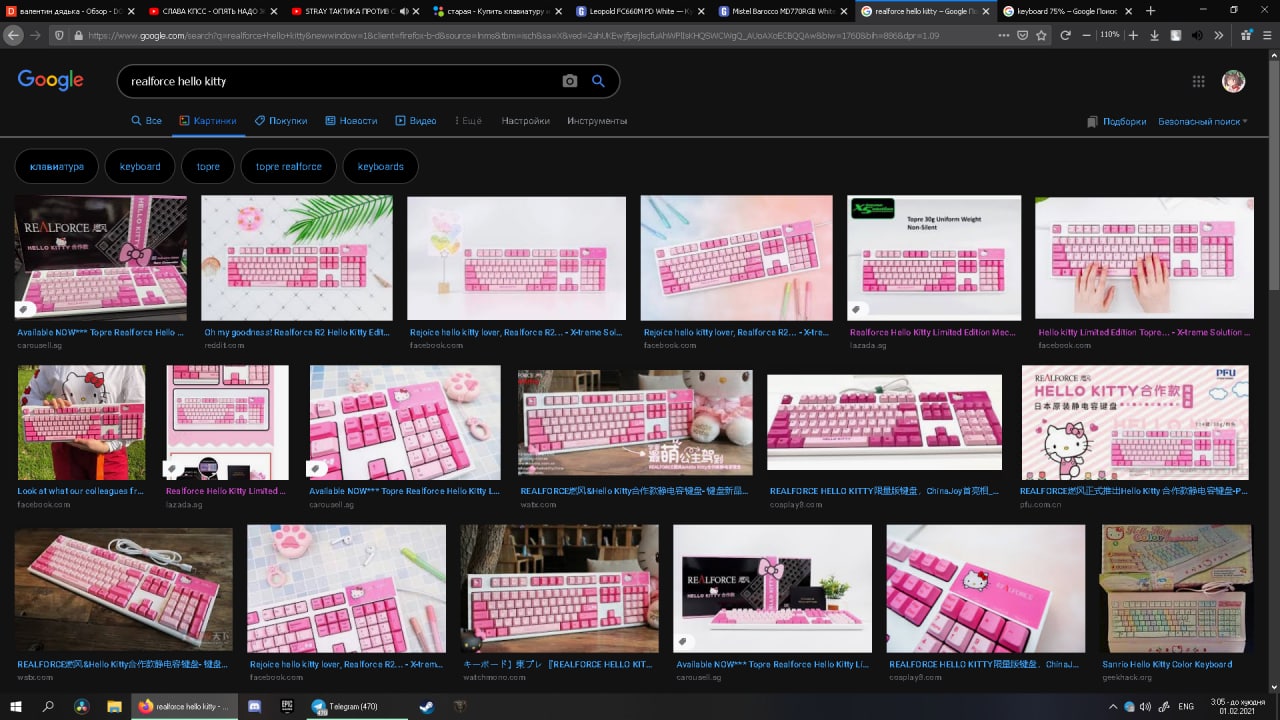1280x720 pixels.
Task: Reset zoom level showing 110%
Action: click(1110, 35)
